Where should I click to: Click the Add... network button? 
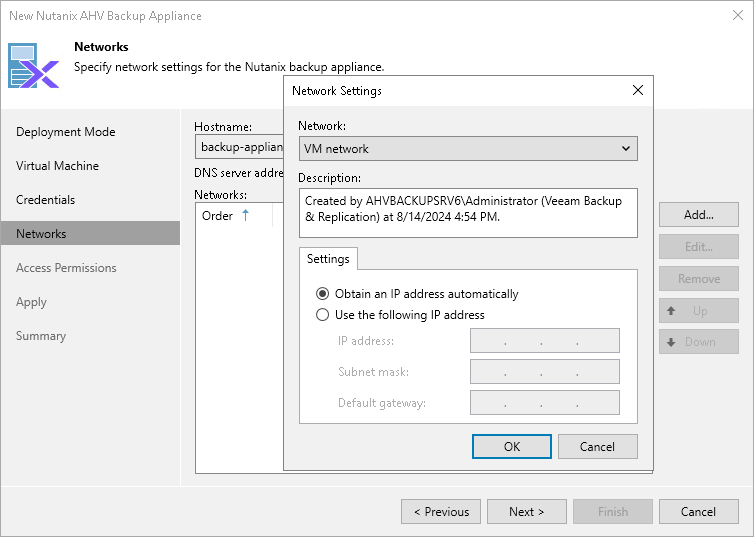click(698, 214)
